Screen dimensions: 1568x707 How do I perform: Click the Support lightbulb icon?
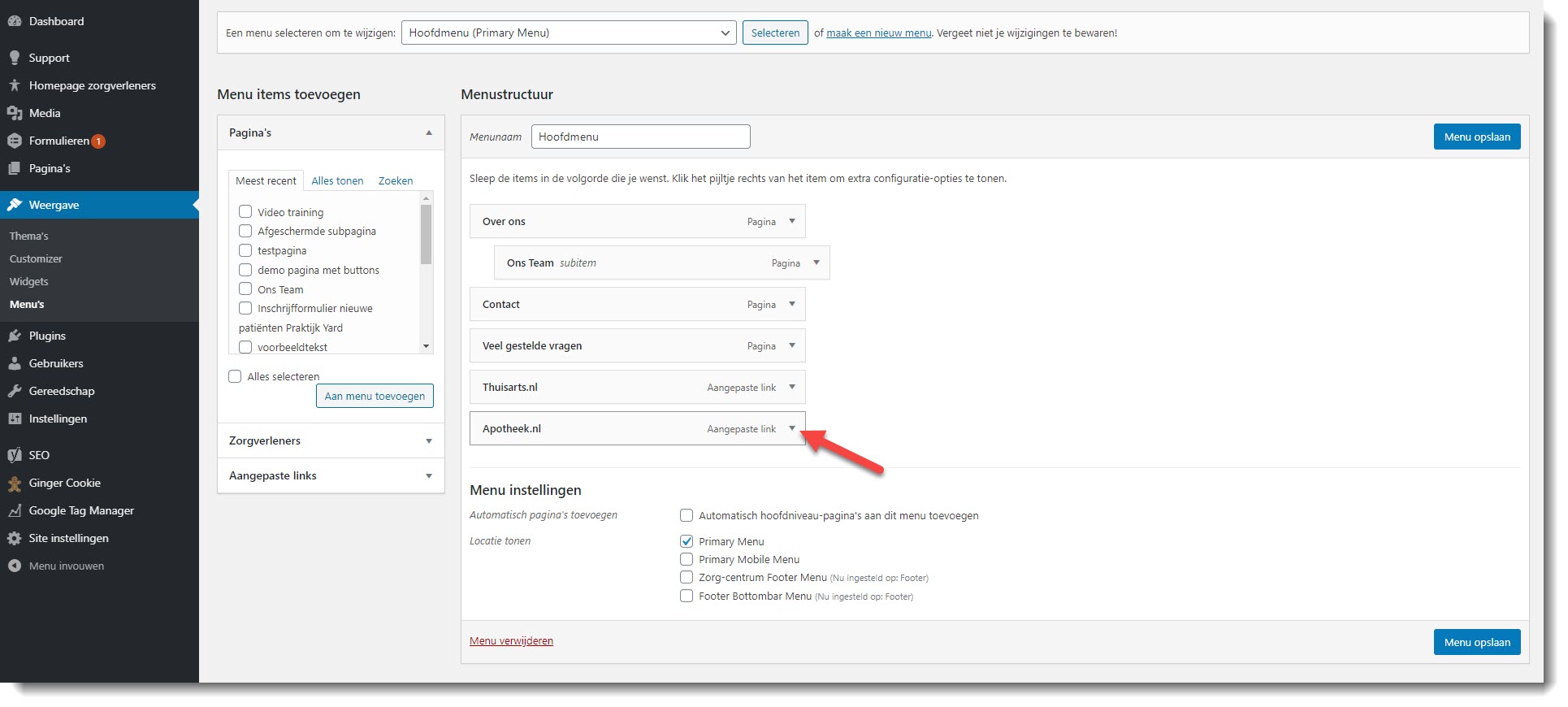point(15,58)
